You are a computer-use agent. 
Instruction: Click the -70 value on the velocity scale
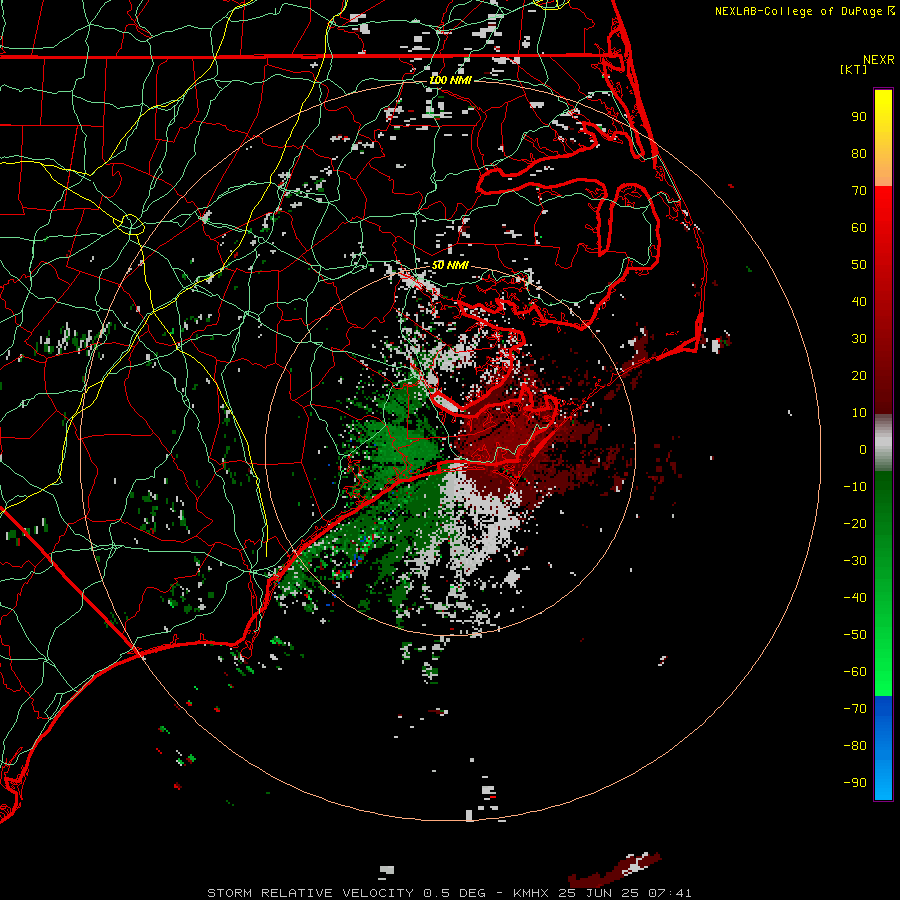click(x=855, y=709)
